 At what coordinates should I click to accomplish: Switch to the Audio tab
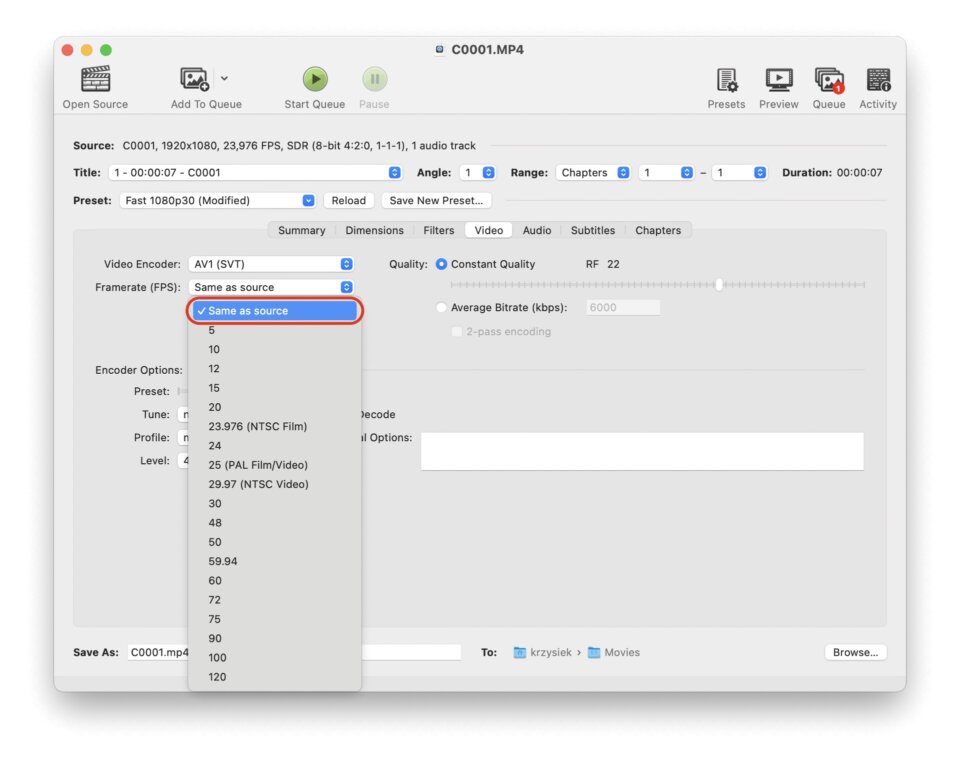point(537,231)
